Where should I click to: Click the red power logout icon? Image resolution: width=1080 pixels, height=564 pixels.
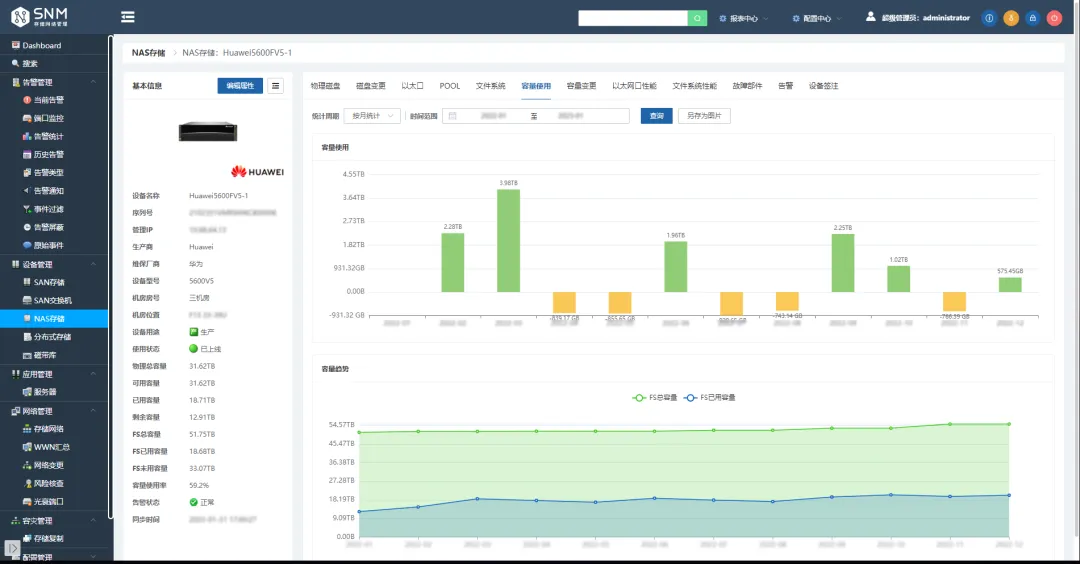1054,19
